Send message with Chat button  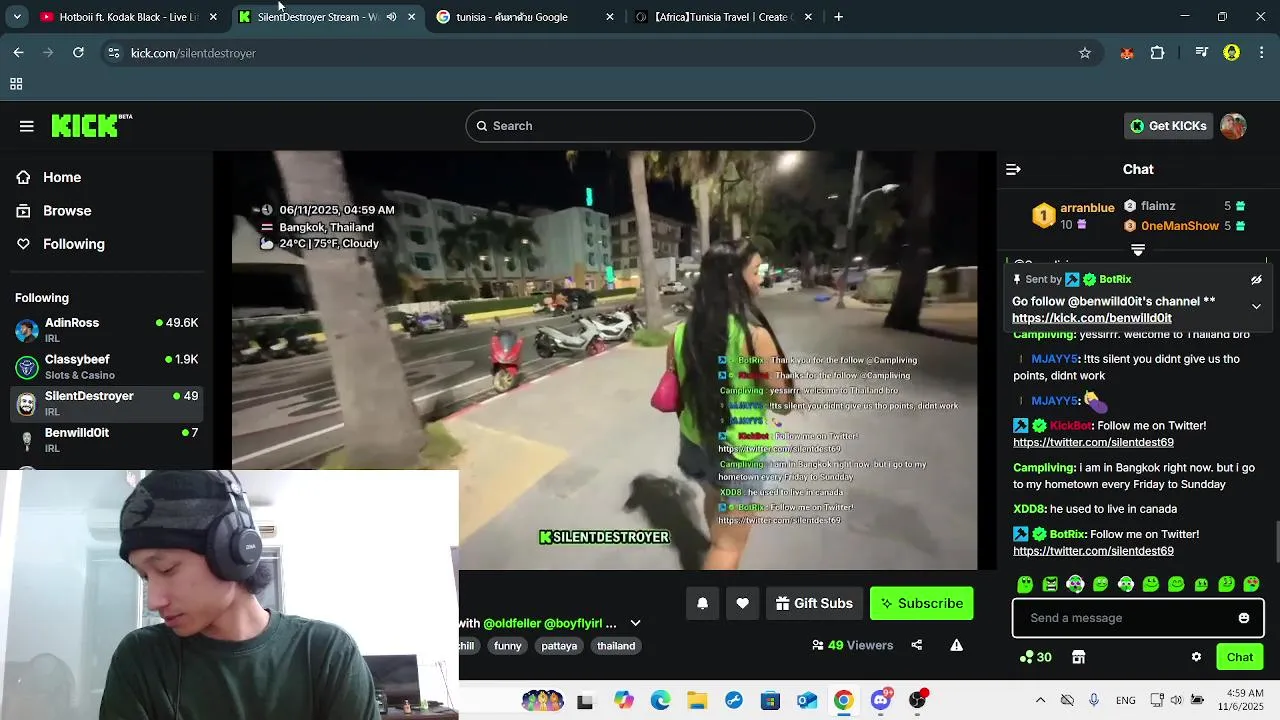click(x=1240, y=657)
